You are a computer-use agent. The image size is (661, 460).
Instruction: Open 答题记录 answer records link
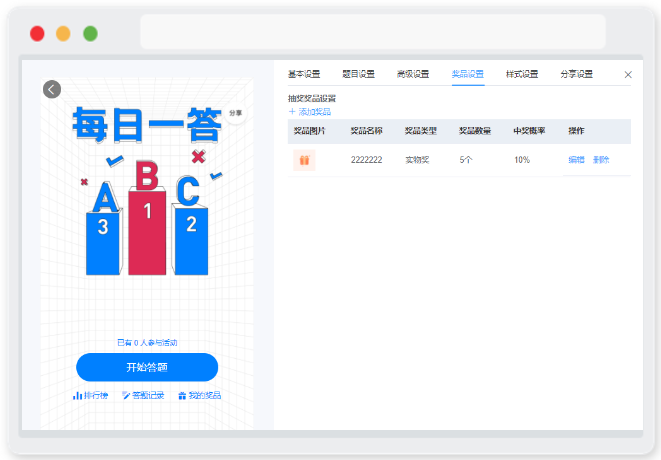143,395
